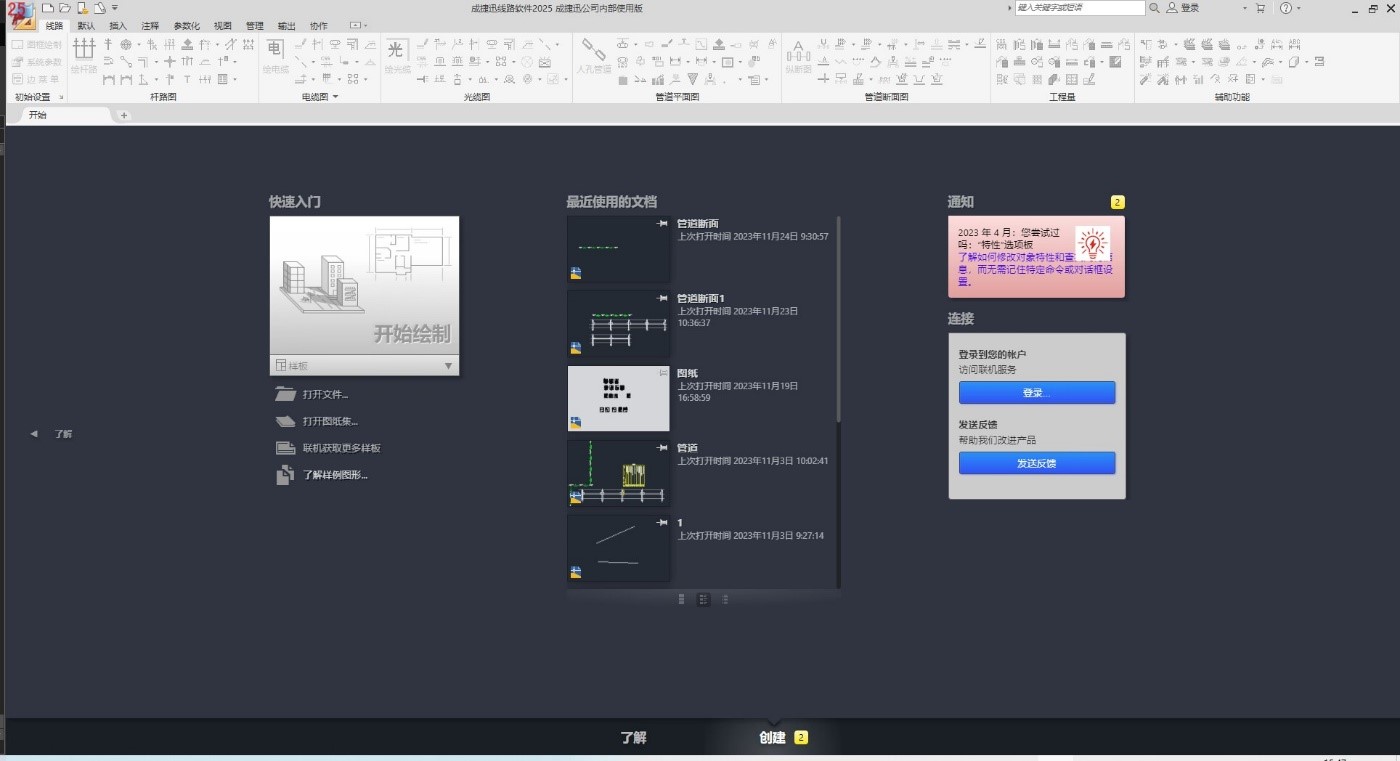Switch to the 注释 ribbon tab
The image size is (1400, 761).
pyautogui.click(x=150, y=26)
